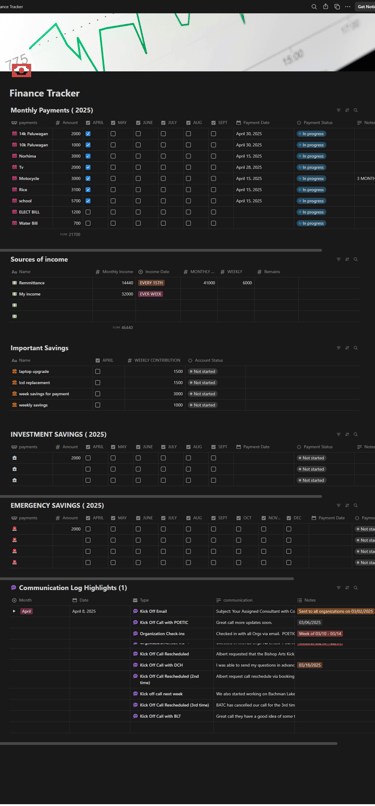
Task: Search within EMERGENCY SAVINGS table
Action: tap(355, 505)
